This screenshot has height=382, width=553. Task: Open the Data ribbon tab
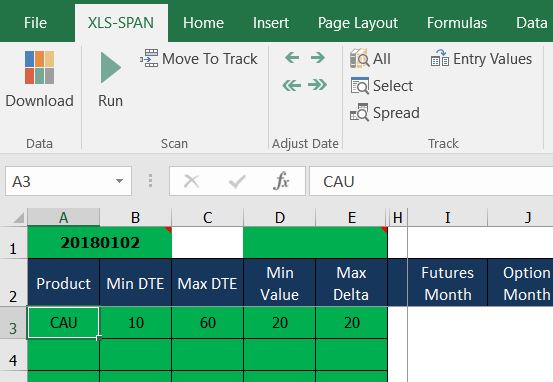point(531,23)
